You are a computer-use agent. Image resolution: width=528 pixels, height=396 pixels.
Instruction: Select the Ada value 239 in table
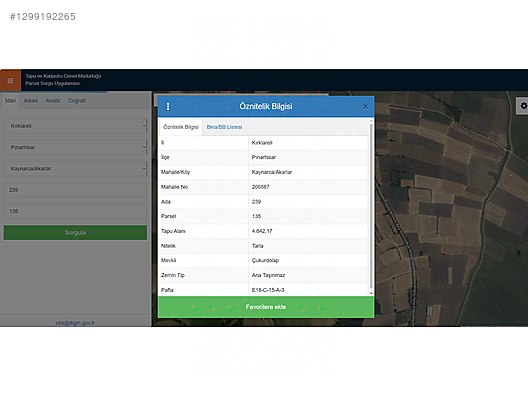pos(256,202)
